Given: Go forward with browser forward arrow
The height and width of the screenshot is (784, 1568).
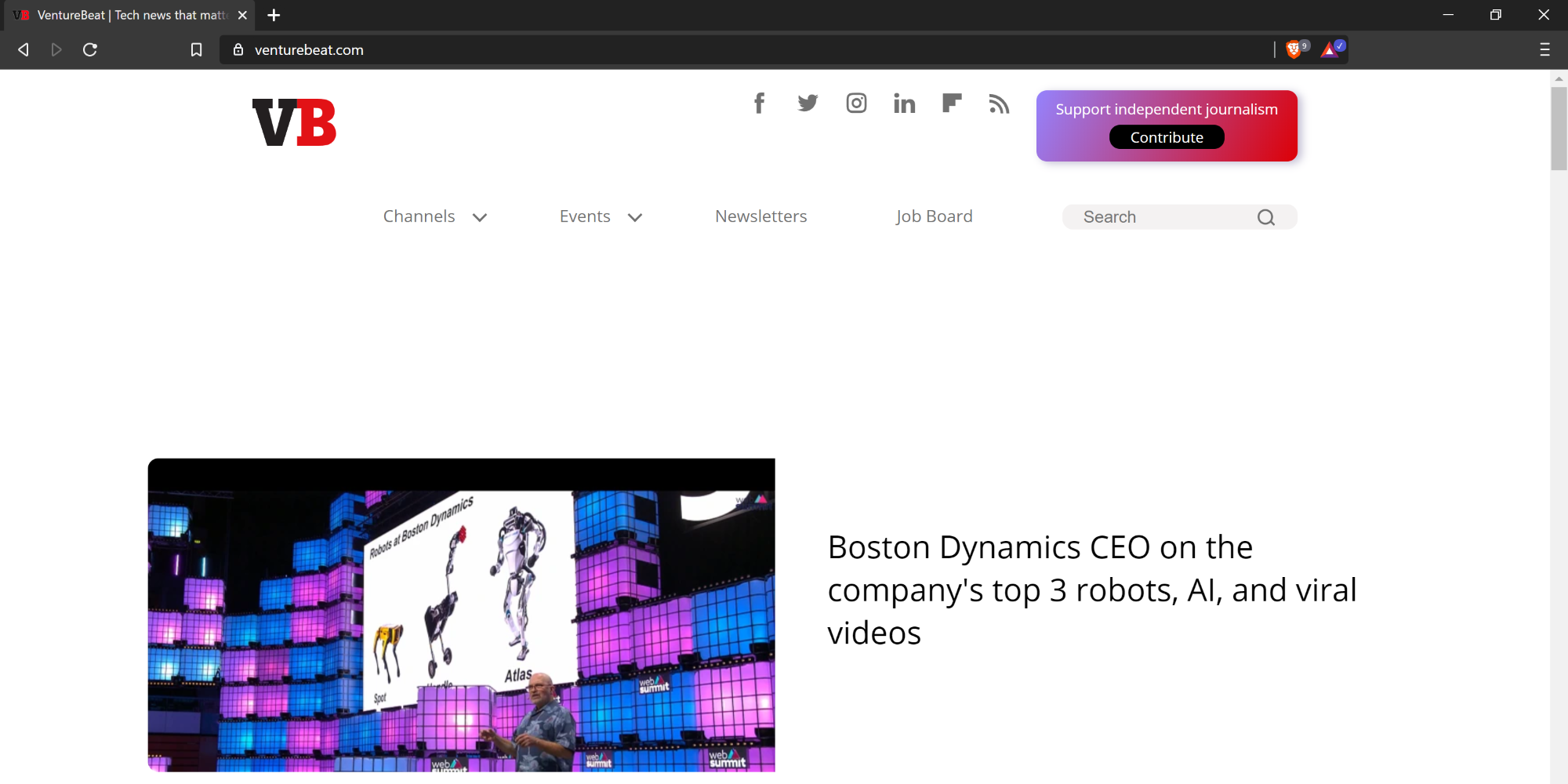Looking at the screenshot, I should pos(56,49).
